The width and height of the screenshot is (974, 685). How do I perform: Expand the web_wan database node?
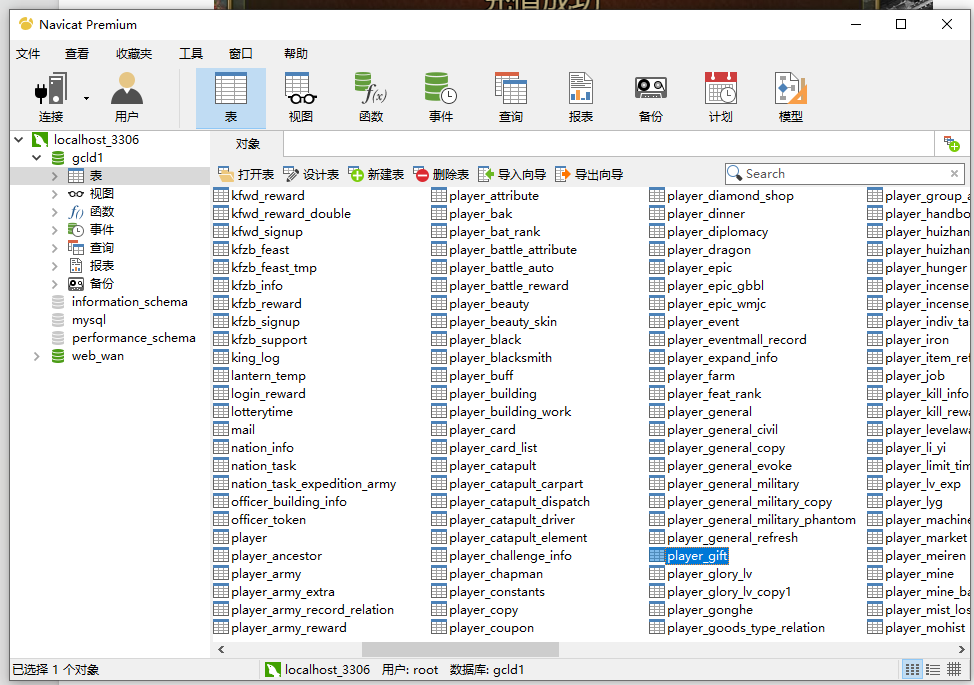37,356
